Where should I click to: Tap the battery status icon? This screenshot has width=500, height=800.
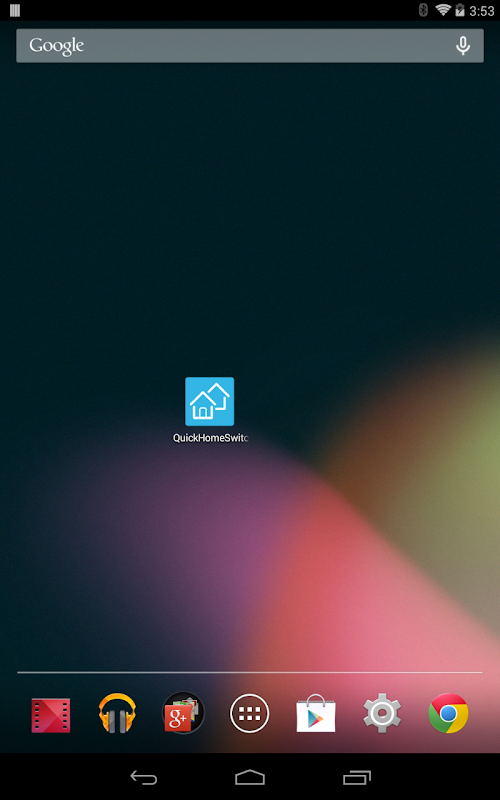(x=460, y=10)
